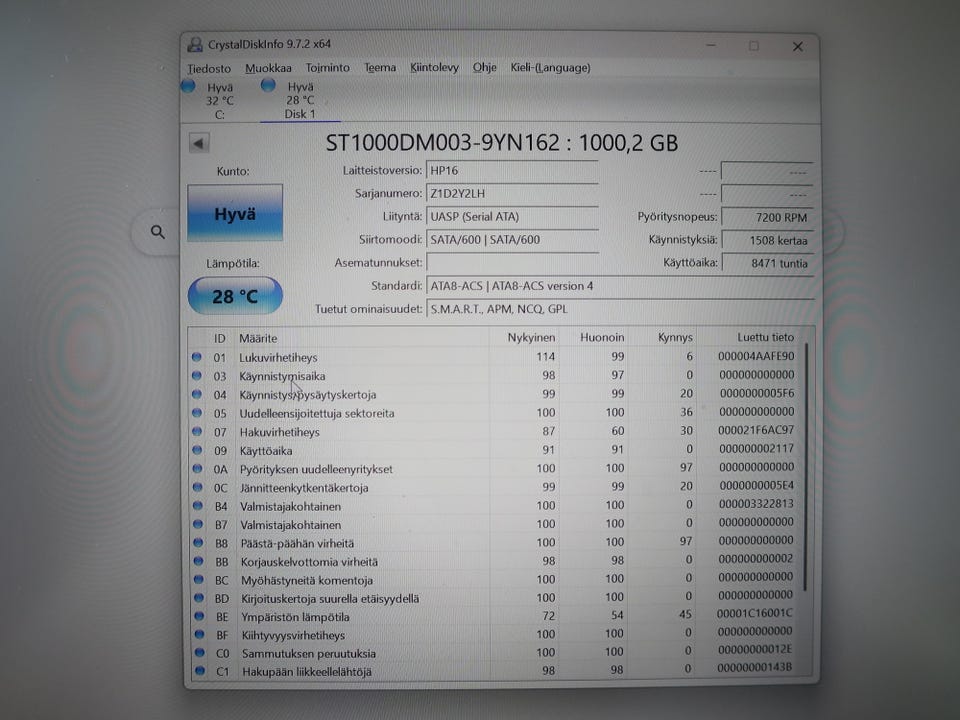Click the status dot for row B4
The width and height of the screenshot is (960, 720).
[198, 506]
